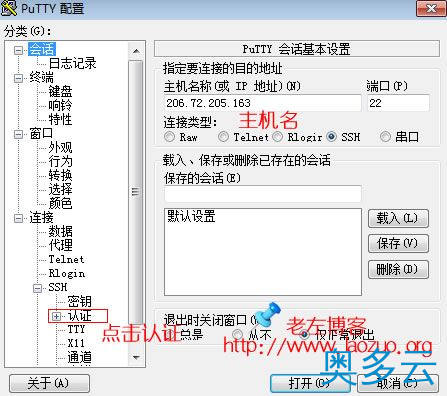Viewport: 447px width, 396px height.
Task: Click the 保存的会话 name field
Action: click(263, 194)
